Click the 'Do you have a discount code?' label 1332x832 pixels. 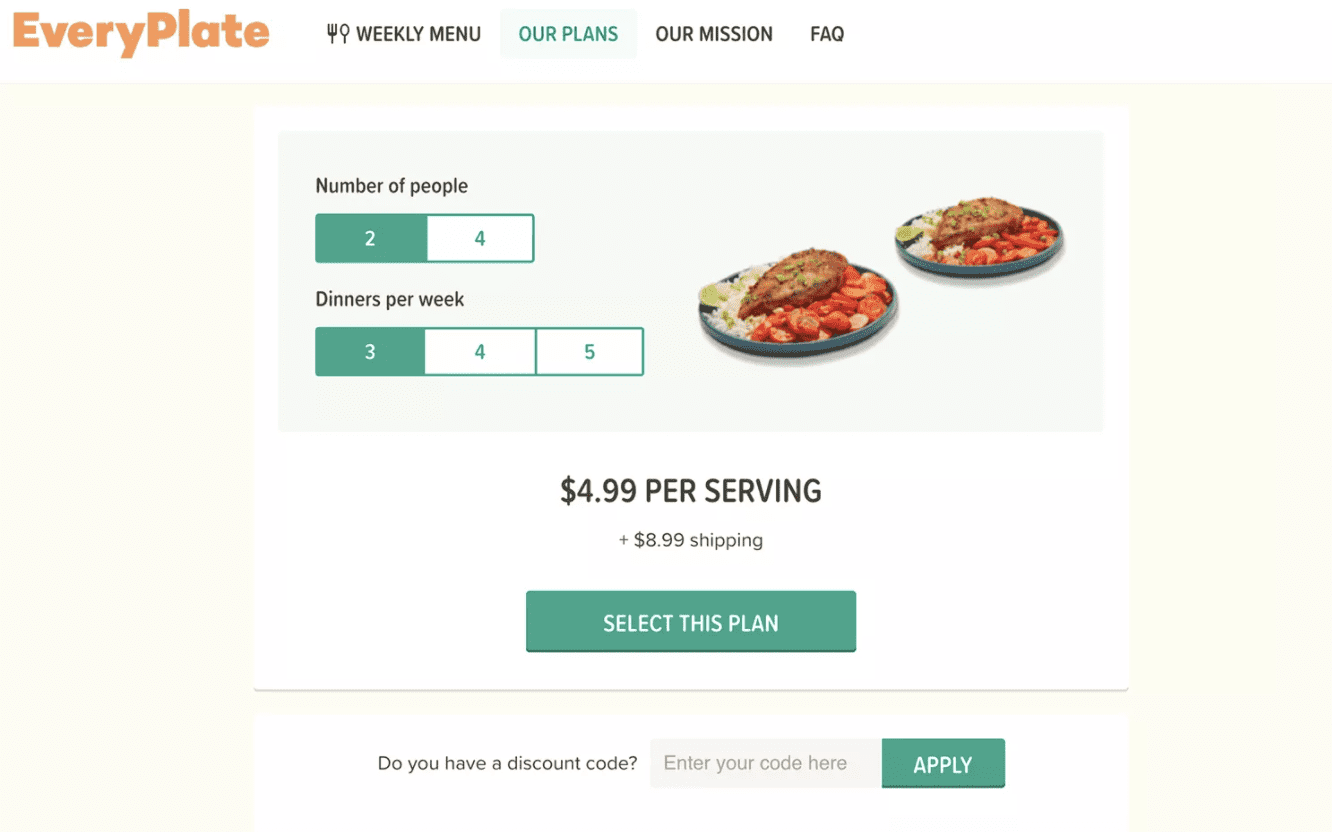click(x=507, y=763)
